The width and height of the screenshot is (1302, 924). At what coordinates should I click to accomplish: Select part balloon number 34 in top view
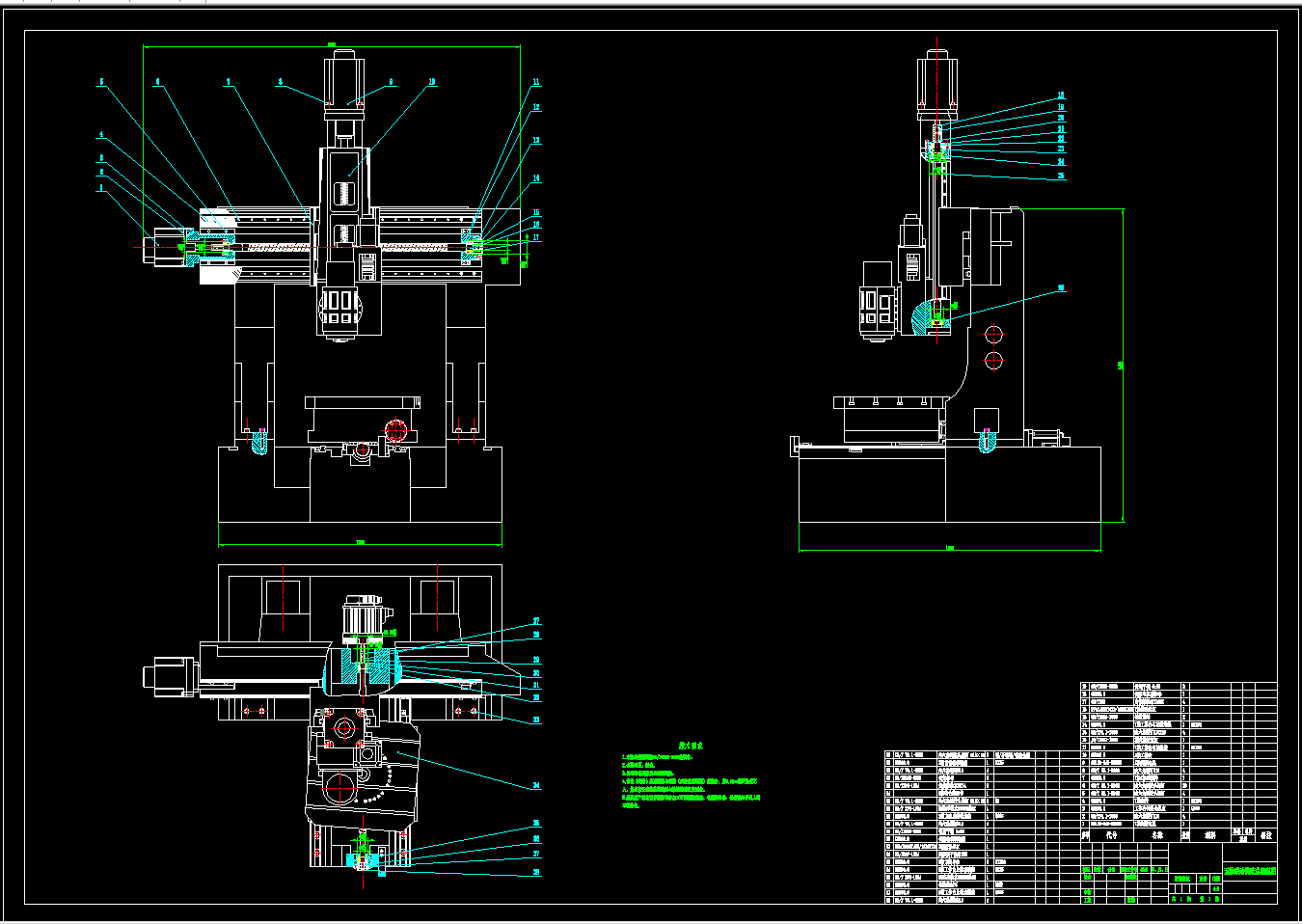coord(536,786)
